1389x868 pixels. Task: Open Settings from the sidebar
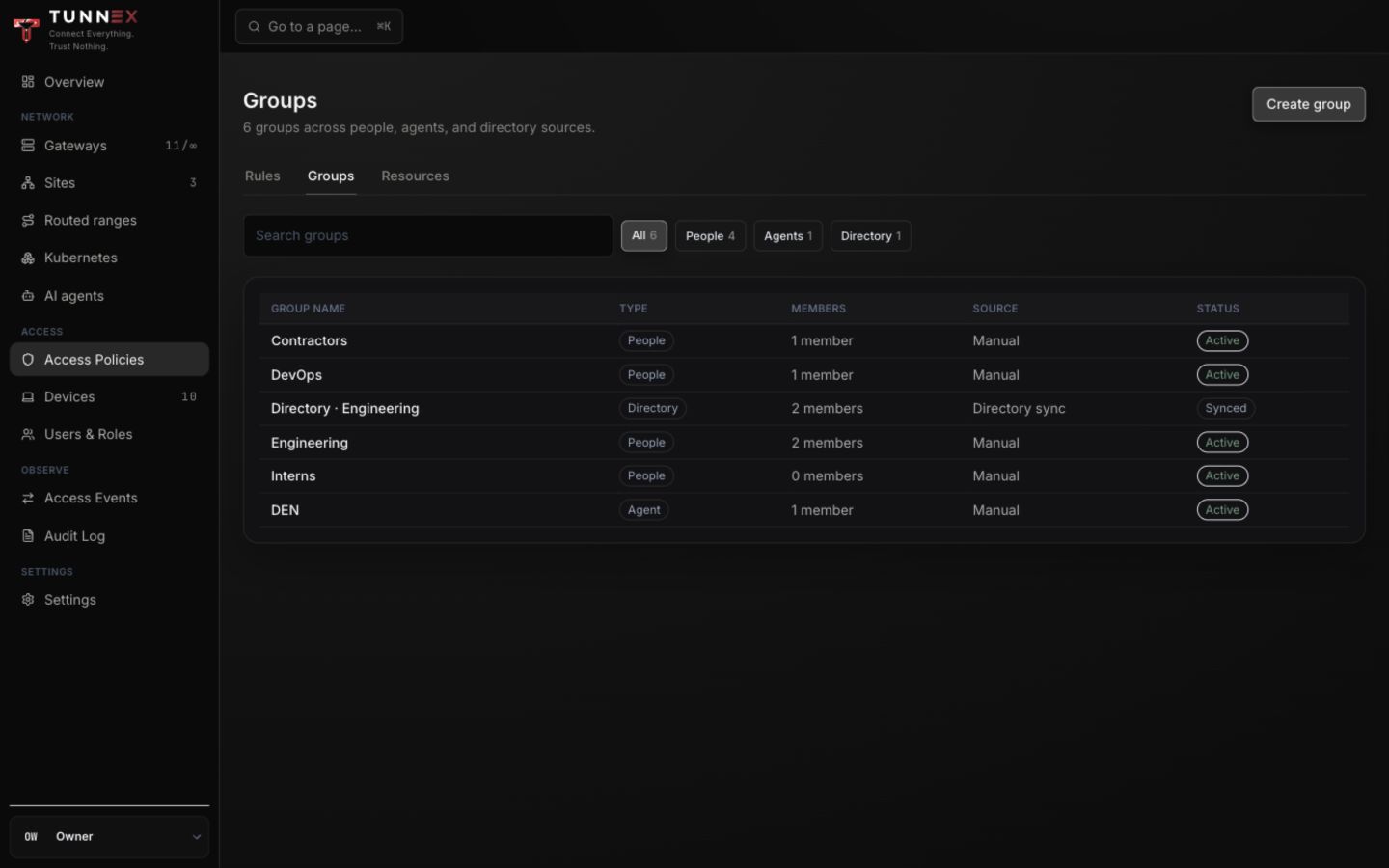click(x=109, y=600)
